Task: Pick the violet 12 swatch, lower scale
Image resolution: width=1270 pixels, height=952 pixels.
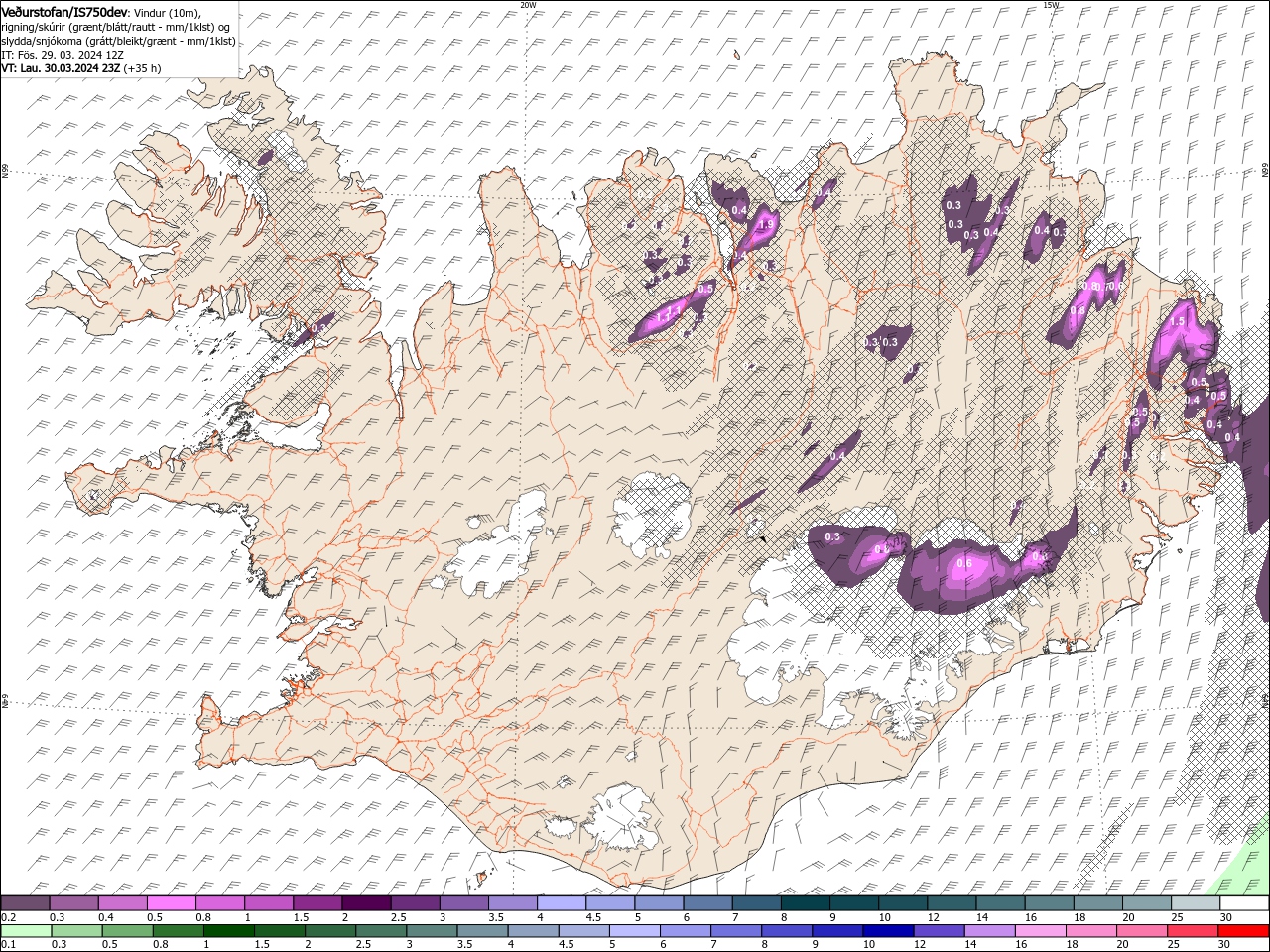Action: tap(940, 931)
